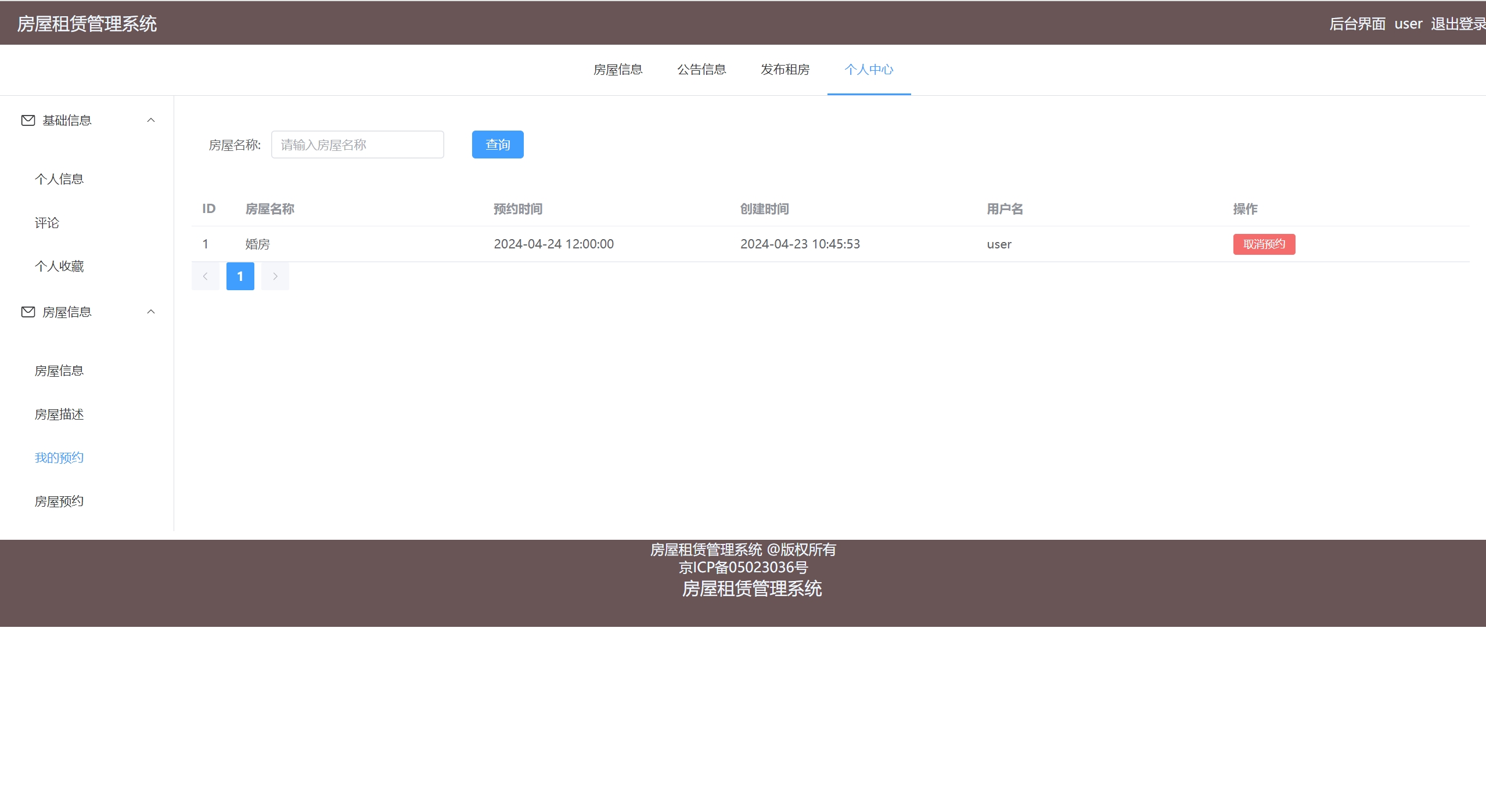Image resolution: width=1486 pixels, height=812 pixels.
Task: Click the envelope icon beside the sidebar 房屋信息 group
Action: 28,312
